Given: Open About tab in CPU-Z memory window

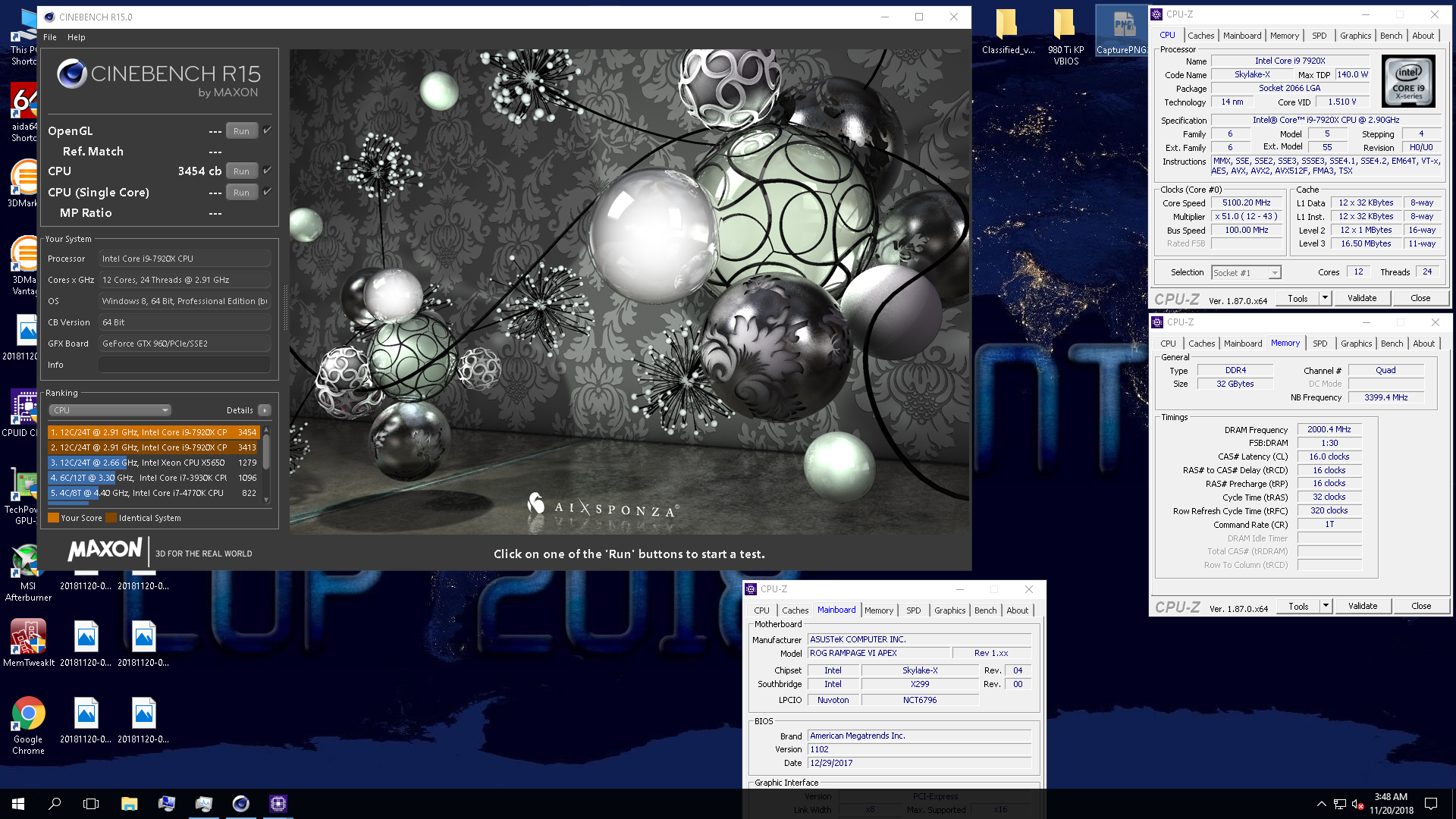Looking at the screenshot, I should pyautogui.click(x=1423, y=344).
